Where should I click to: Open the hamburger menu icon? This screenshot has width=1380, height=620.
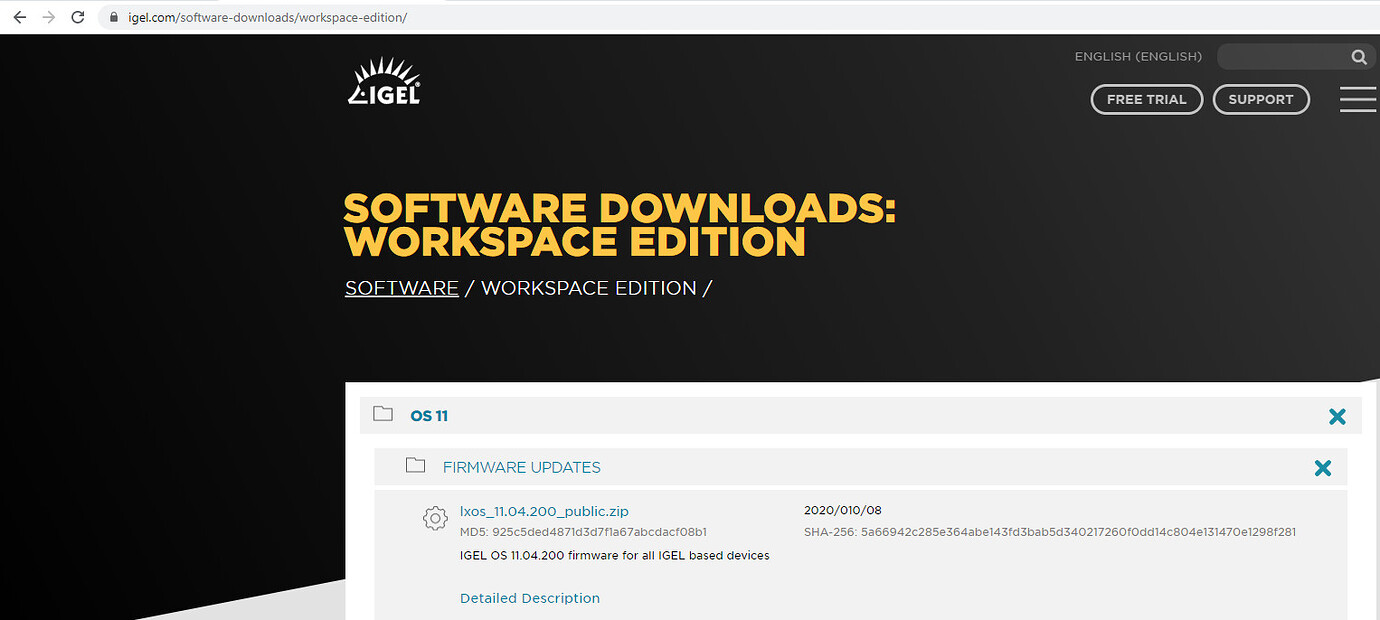1357,99
